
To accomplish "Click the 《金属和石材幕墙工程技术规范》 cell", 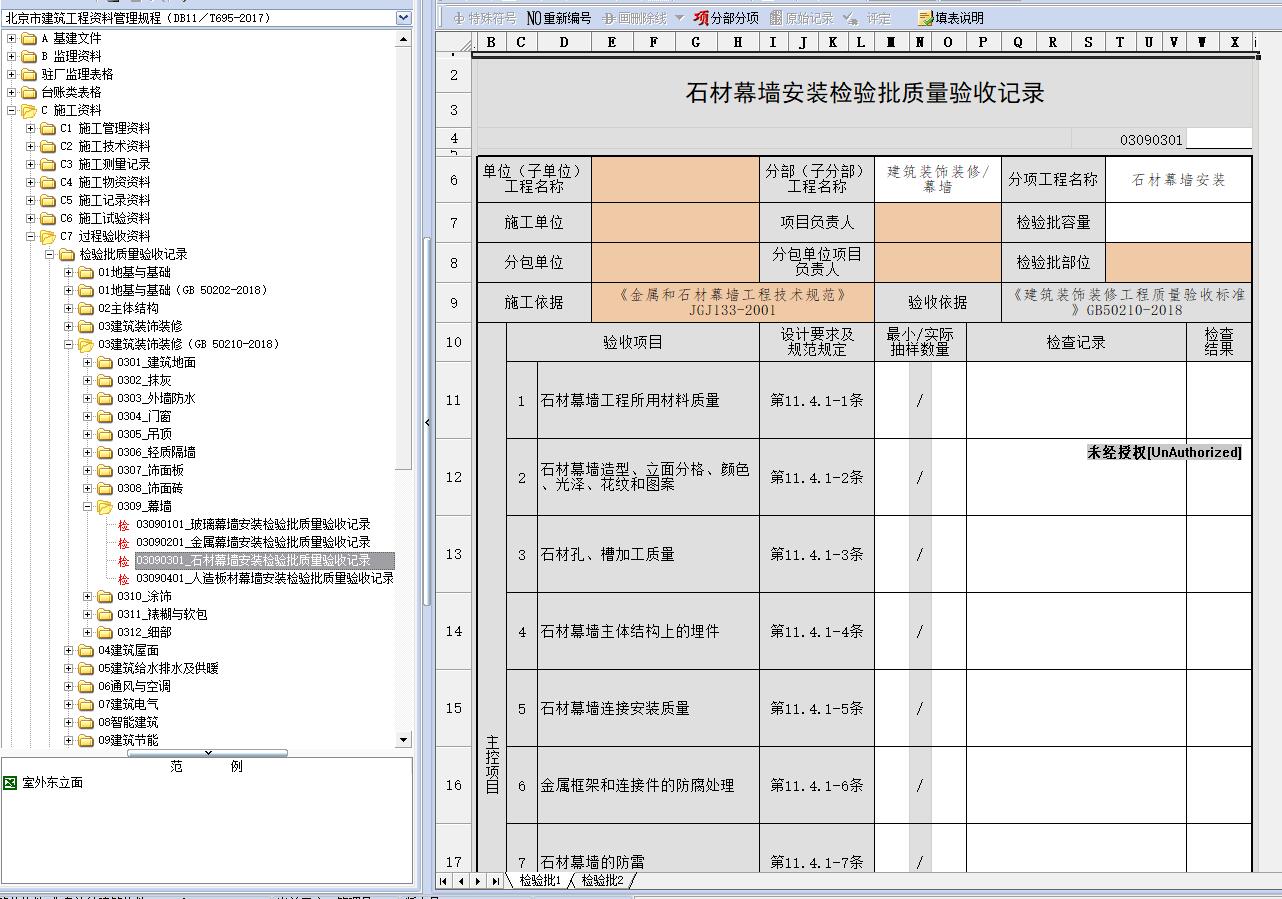I will tap(733, 302).
